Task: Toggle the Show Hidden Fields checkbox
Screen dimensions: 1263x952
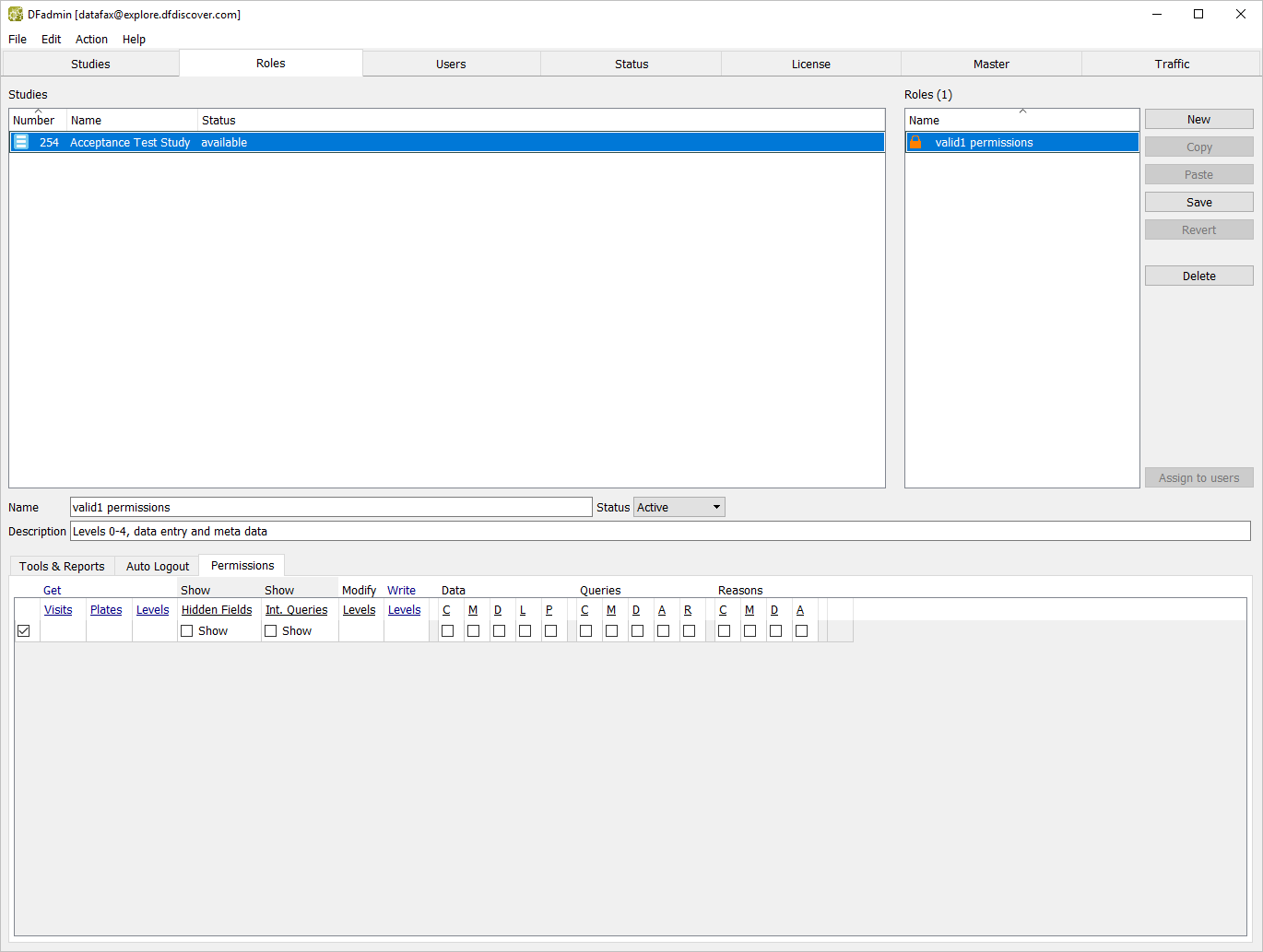Action: click(x=187, y=631)
